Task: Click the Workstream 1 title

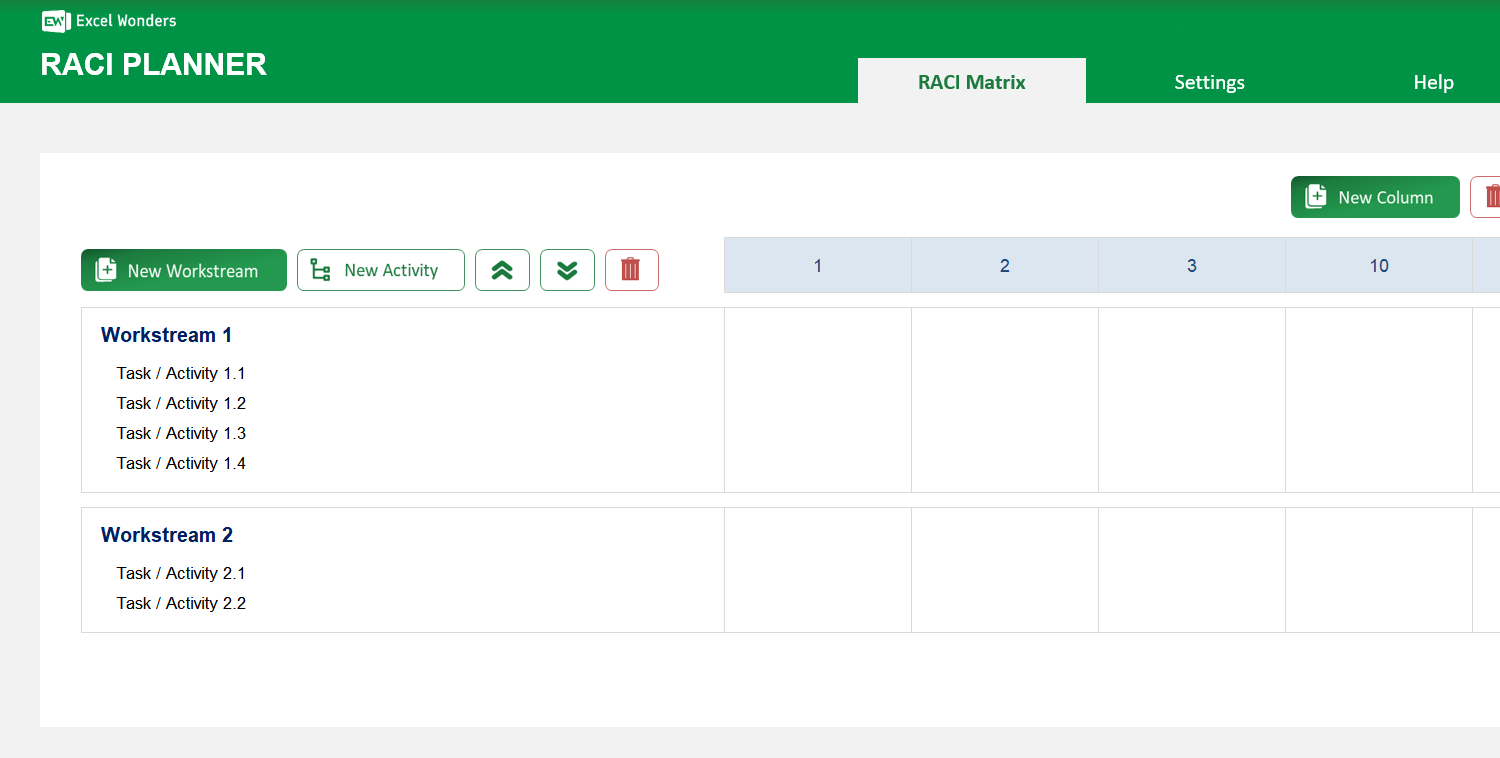Action: [x=166, y=335]
